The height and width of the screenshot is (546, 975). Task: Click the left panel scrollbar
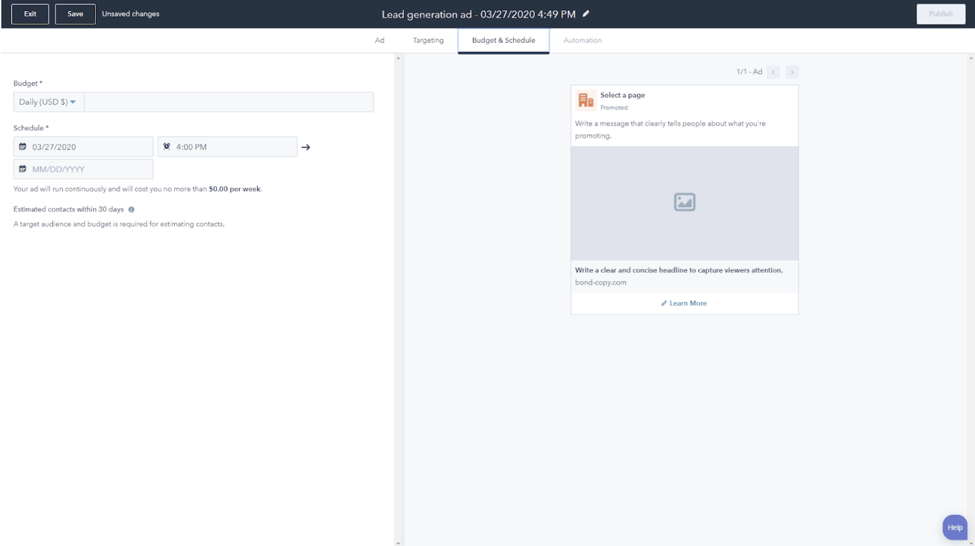399,300
